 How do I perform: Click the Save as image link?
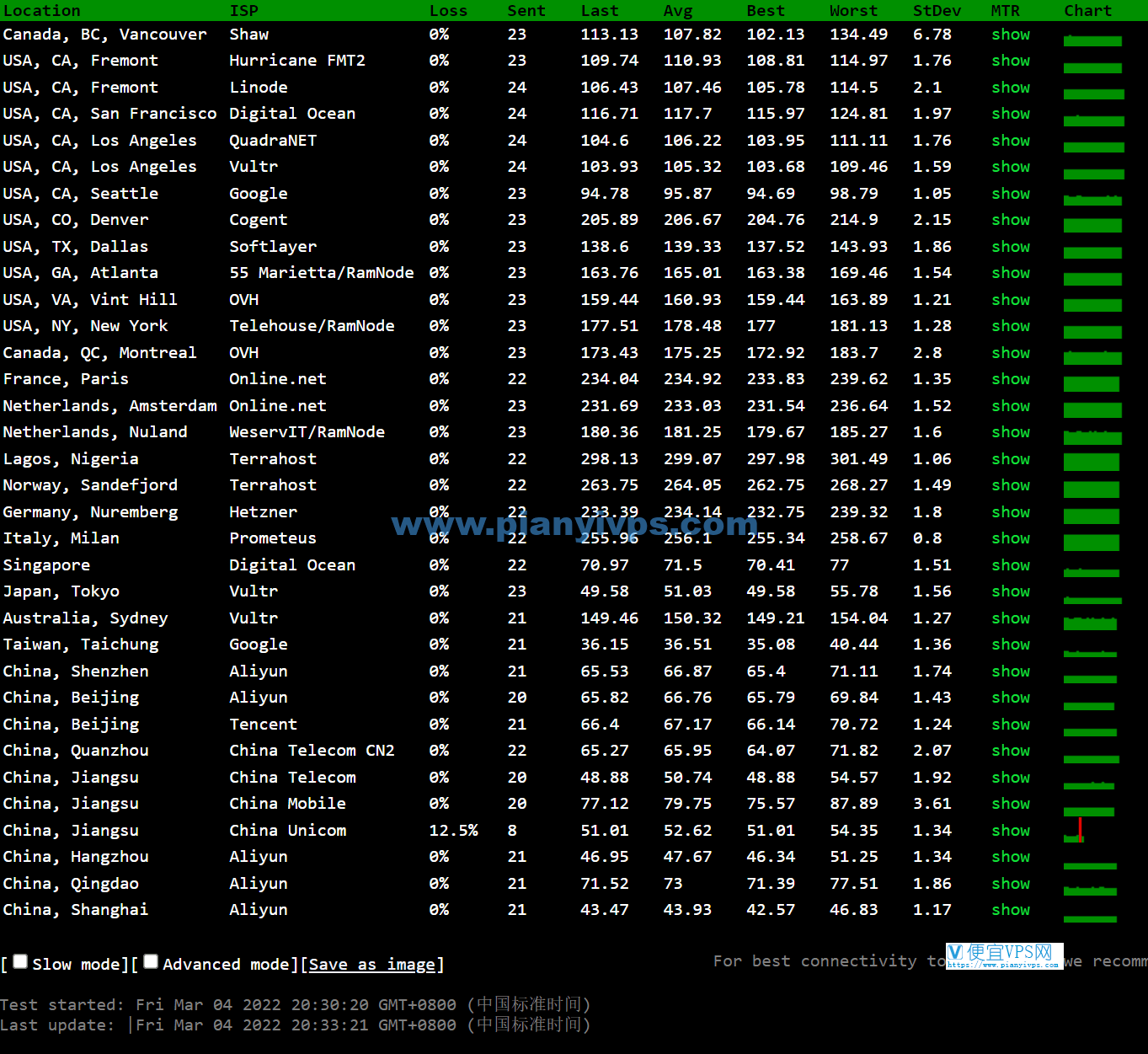coord(372,964)
